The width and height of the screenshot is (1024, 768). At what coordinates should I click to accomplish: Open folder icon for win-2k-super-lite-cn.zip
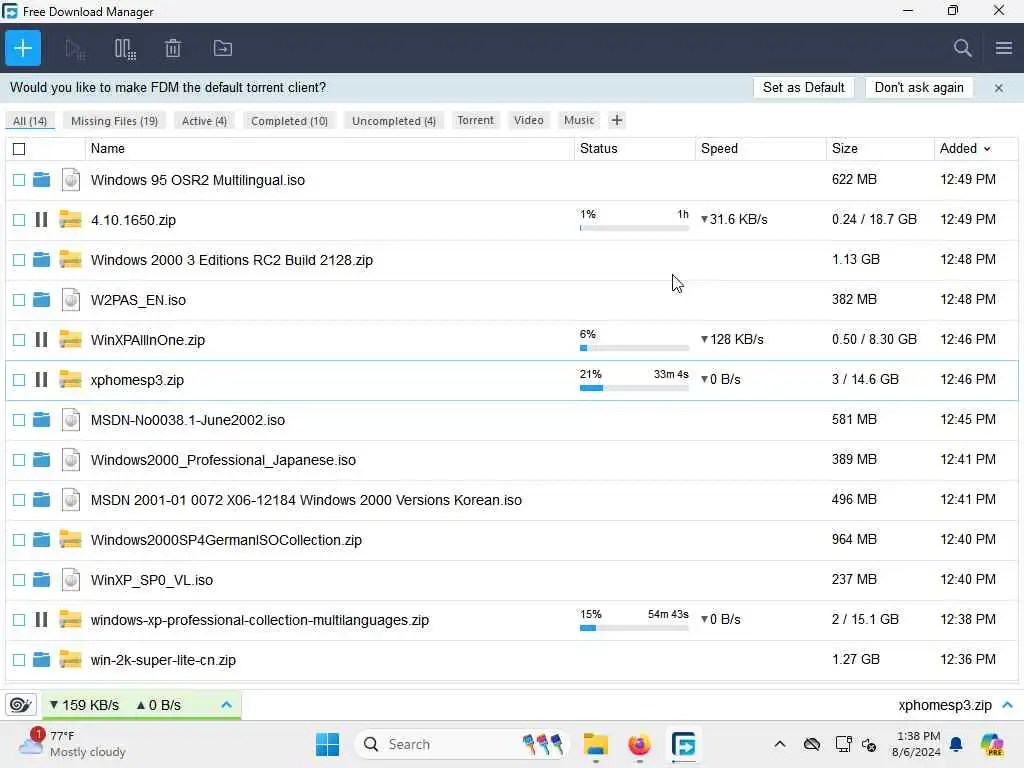tap(41, 660)
